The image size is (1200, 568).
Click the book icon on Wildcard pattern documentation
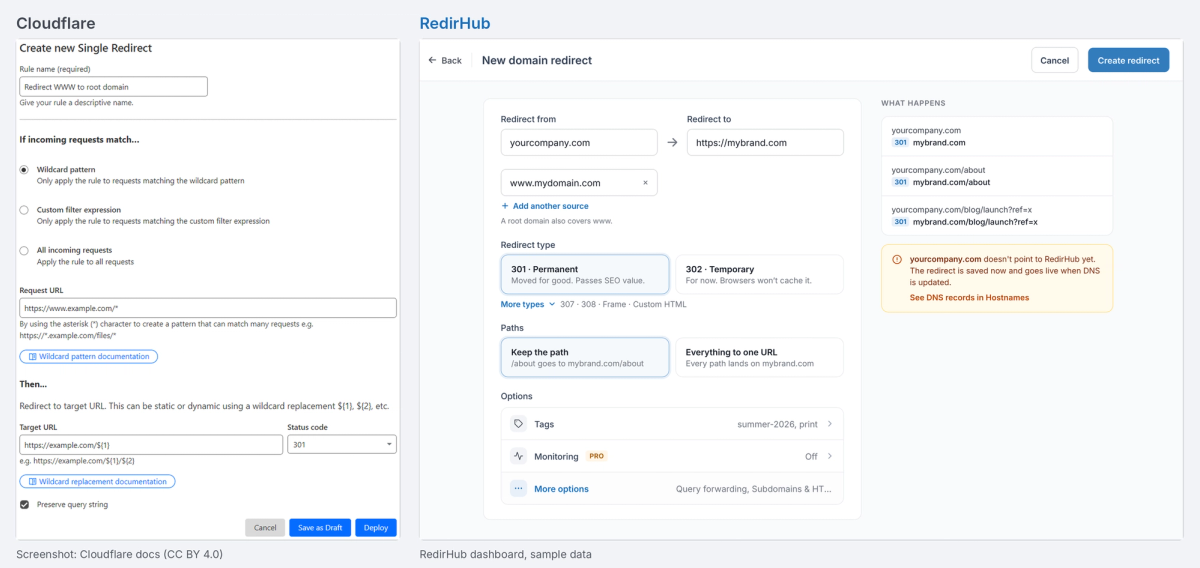33,357
